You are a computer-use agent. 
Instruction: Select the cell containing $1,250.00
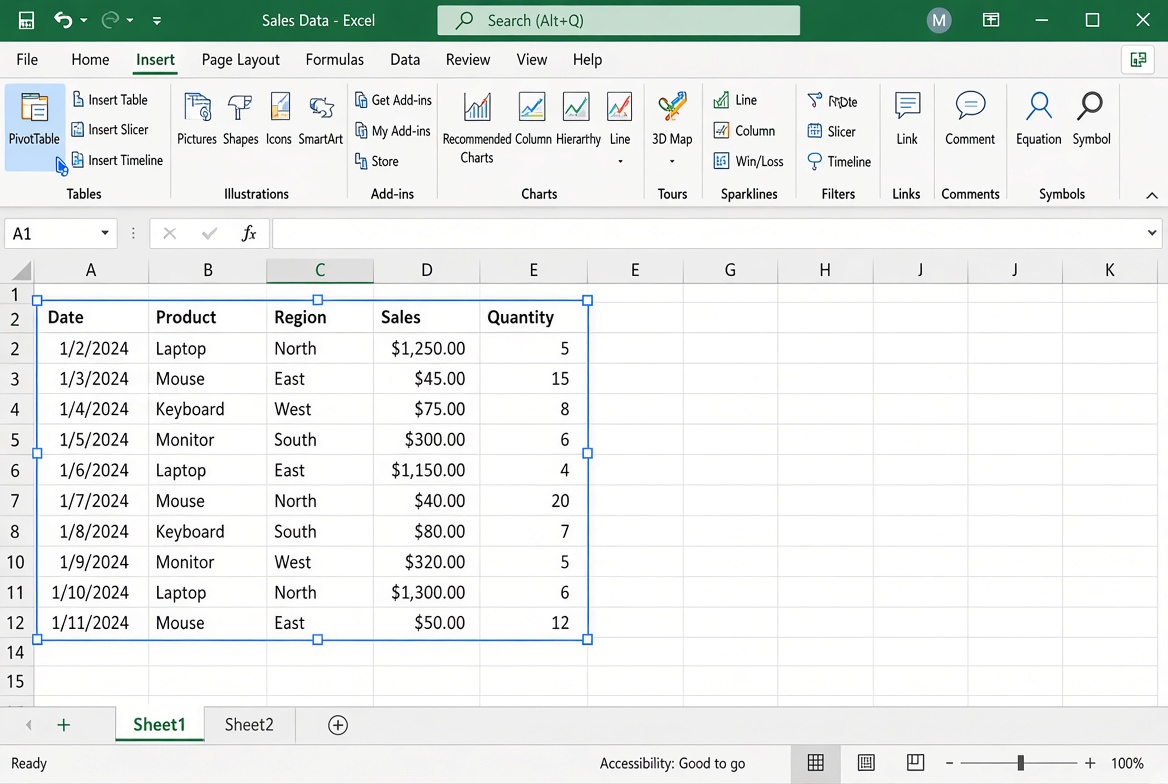(426, 348)
